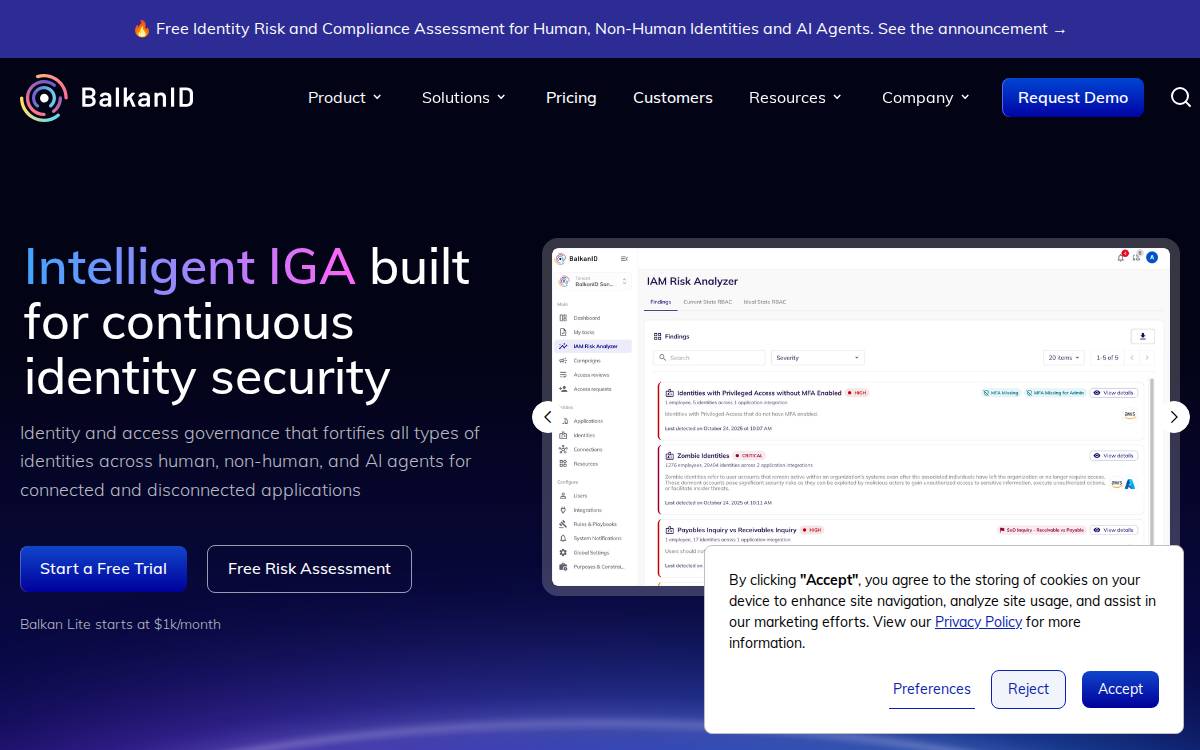Open the Severity filter dropdown
The height and width of the screenshot is (750, 1200).
(x=818, y=357)
